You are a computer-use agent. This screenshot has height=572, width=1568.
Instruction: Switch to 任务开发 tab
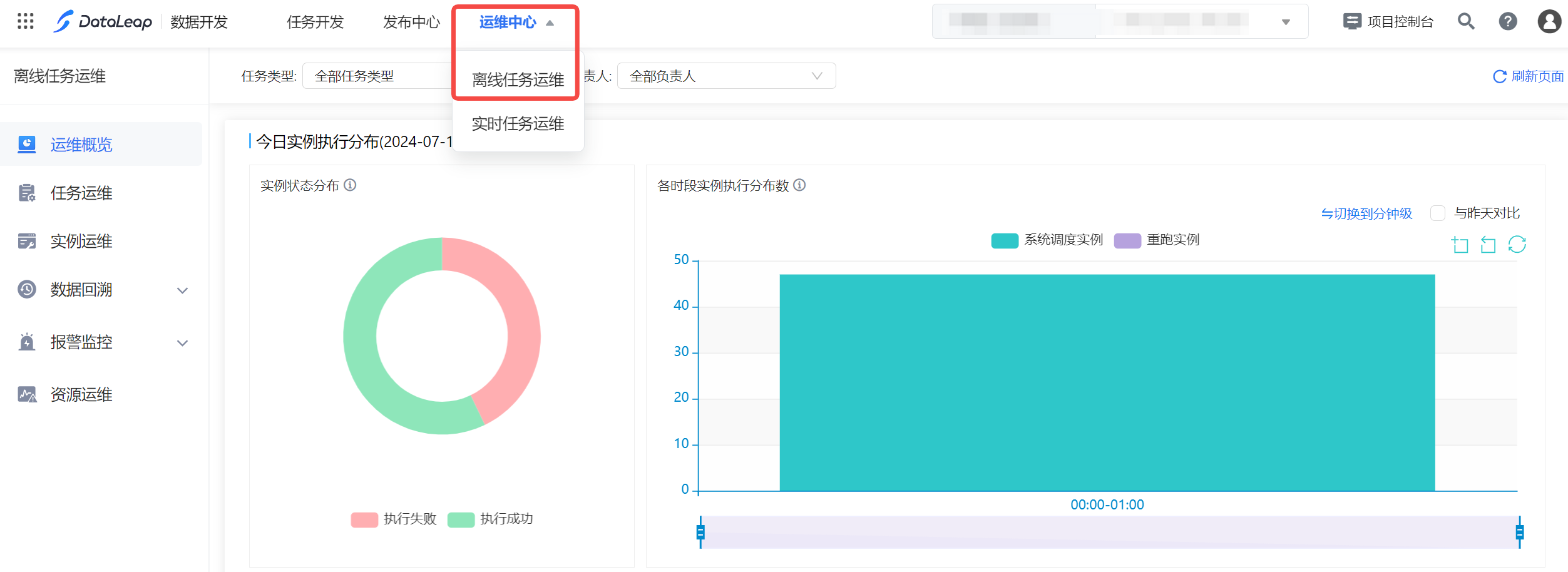pyautogui.click(x=315, y=22)
